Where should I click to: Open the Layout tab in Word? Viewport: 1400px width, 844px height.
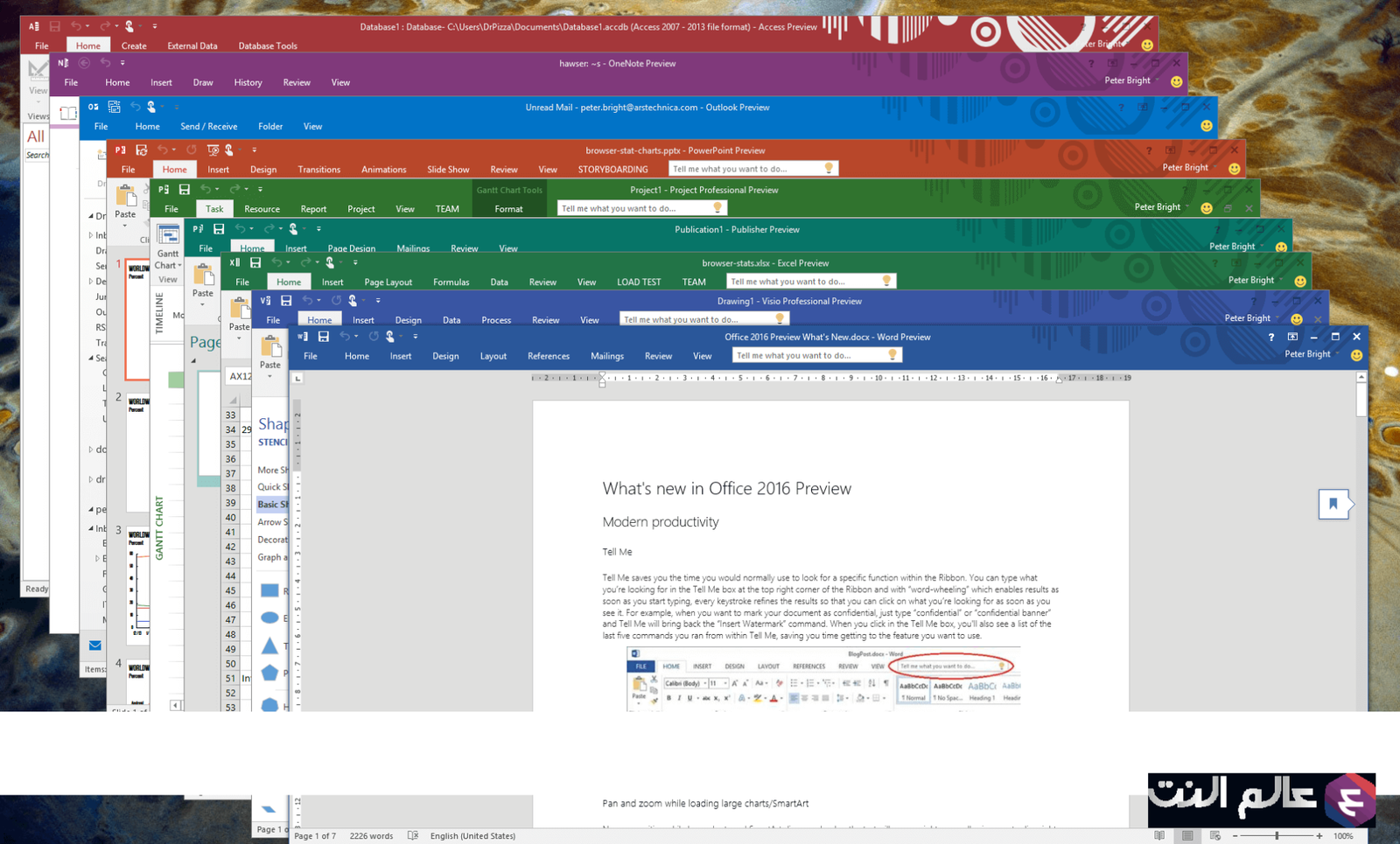pos(493,356)
